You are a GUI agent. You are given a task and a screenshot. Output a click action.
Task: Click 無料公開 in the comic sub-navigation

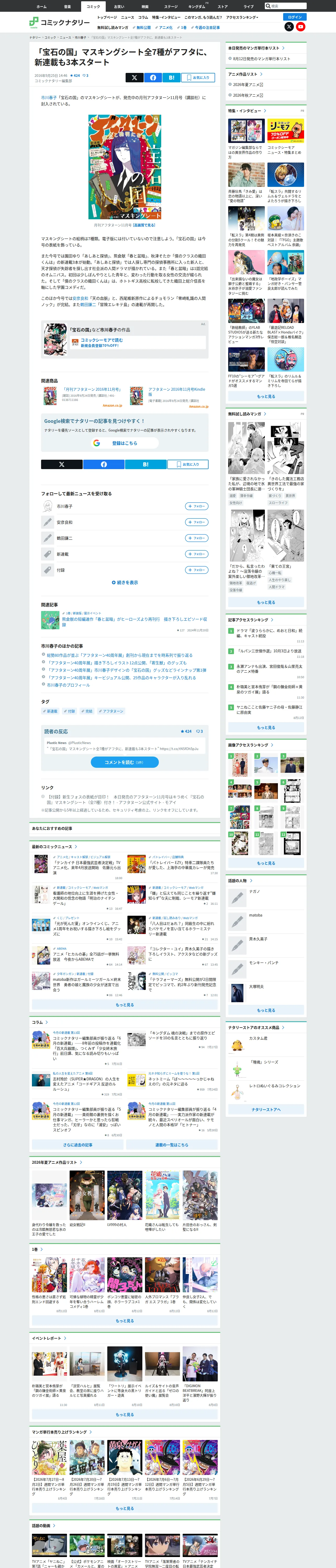click(x=142, y=27)
